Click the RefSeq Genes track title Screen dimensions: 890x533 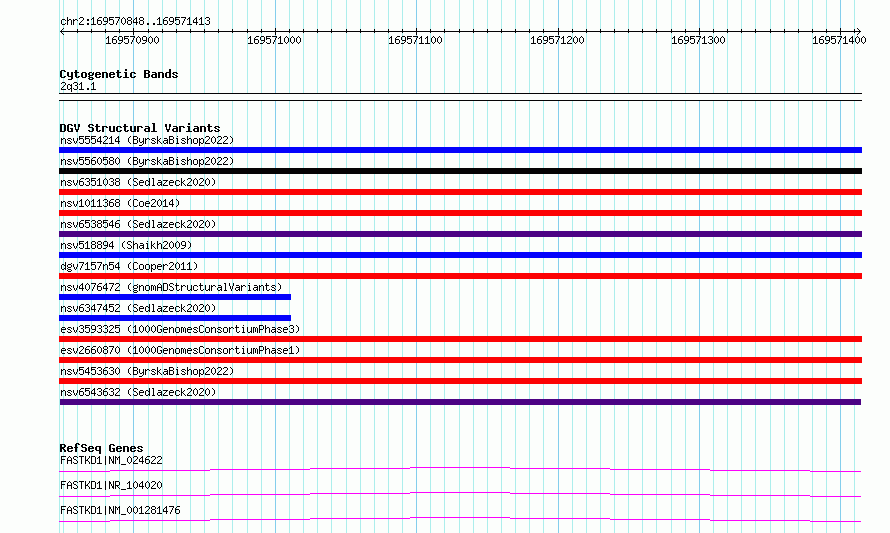point(101,448)
